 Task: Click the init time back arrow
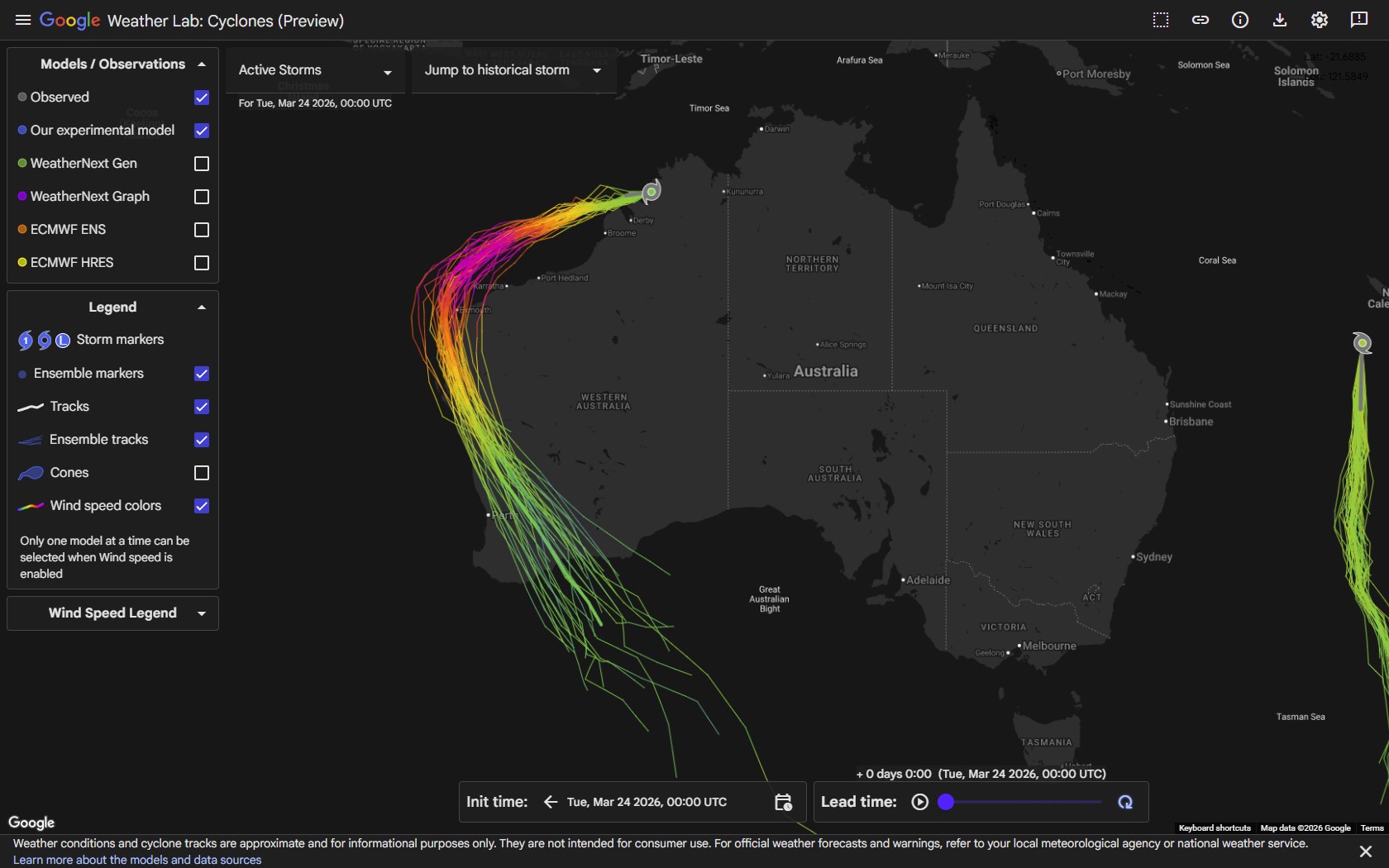[551, 802]
